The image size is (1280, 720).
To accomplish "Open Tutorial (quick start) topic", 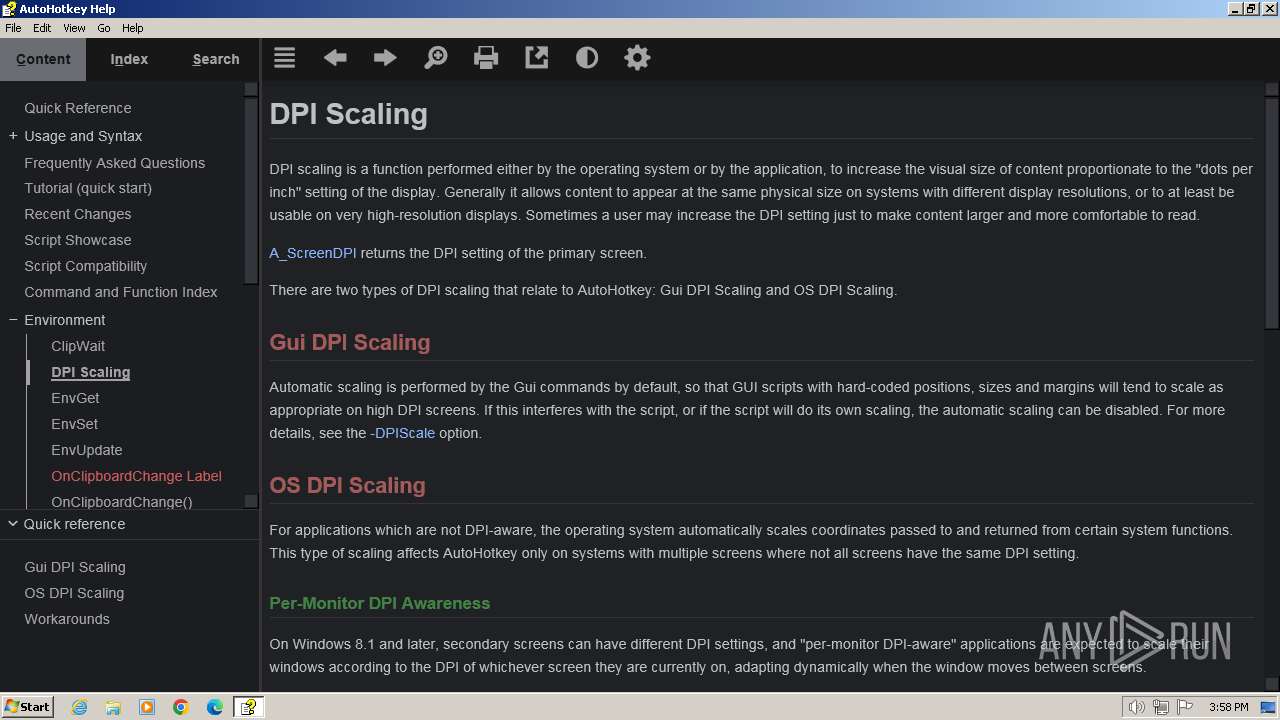I will [88, 188].
